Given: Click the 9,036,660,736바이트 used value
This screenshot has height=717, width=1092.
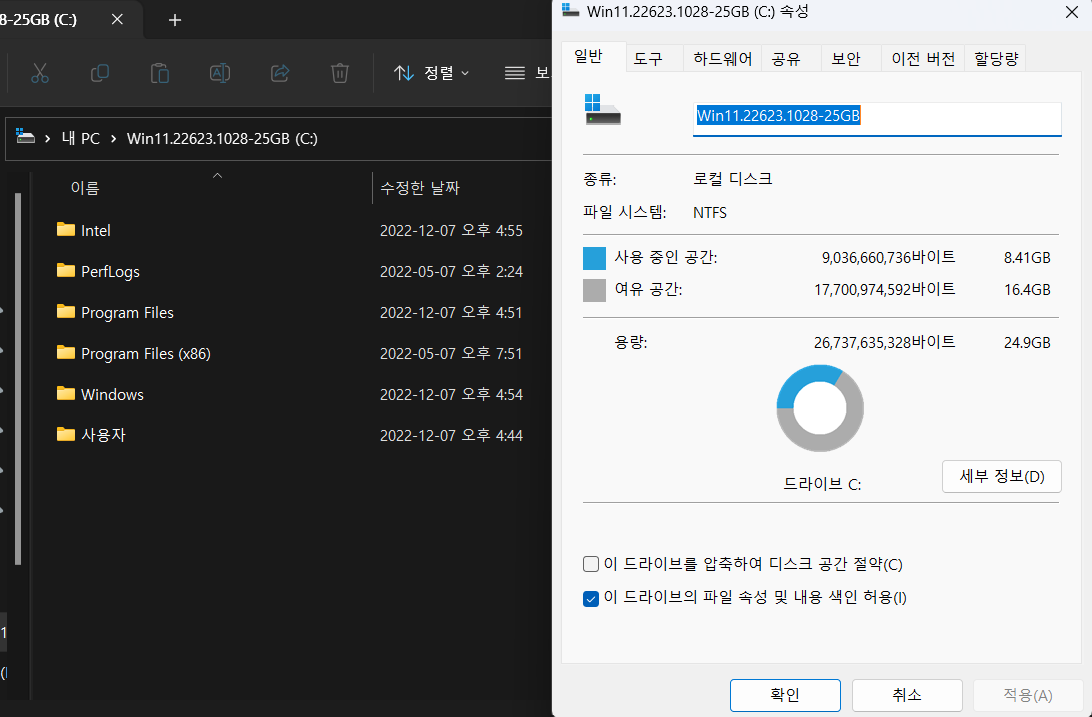Looking at the screenshot, I should [x=889, y=258].
